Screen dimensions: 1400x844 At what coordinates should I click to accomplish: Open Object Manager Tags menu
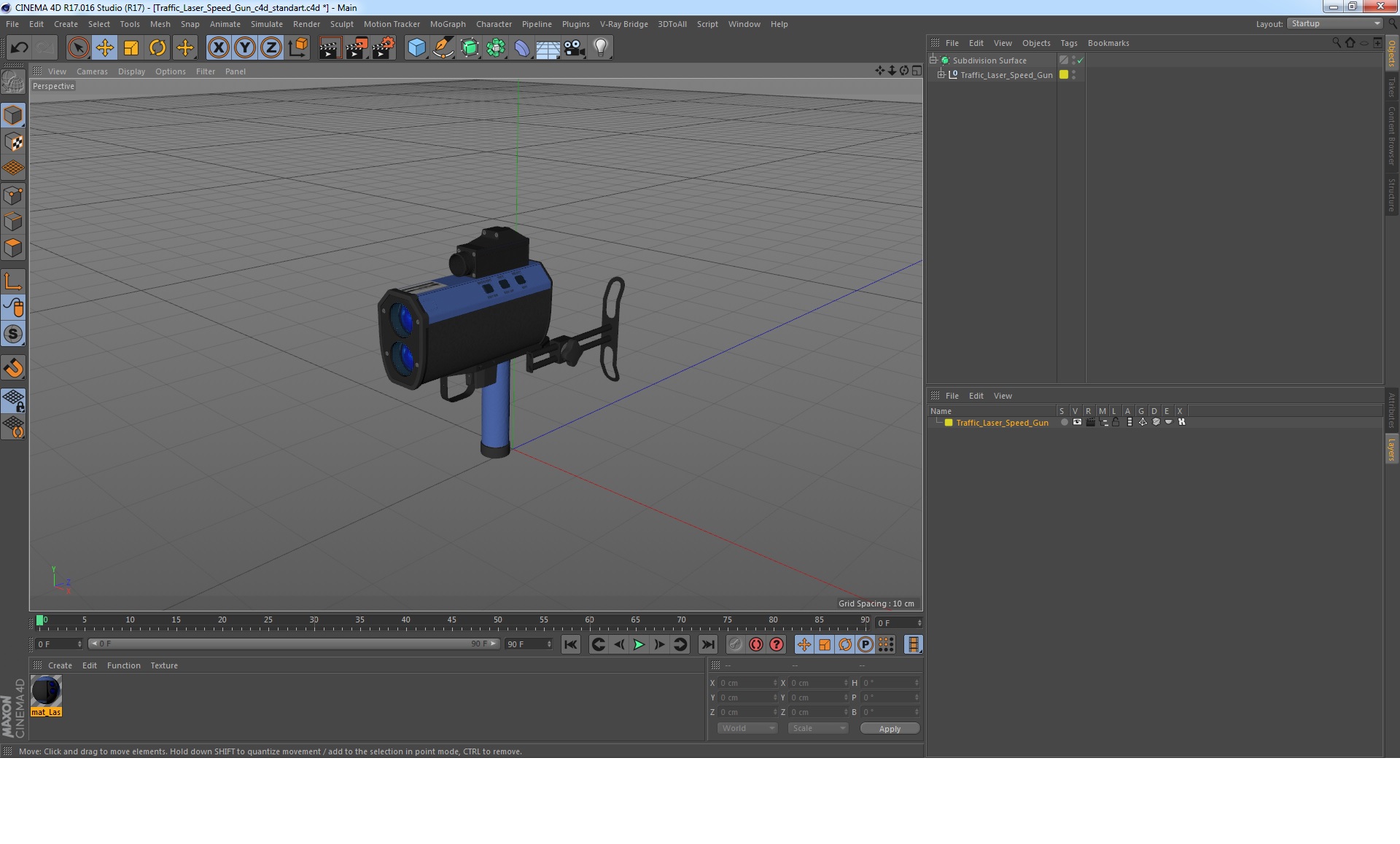[x=1068, y=43]
